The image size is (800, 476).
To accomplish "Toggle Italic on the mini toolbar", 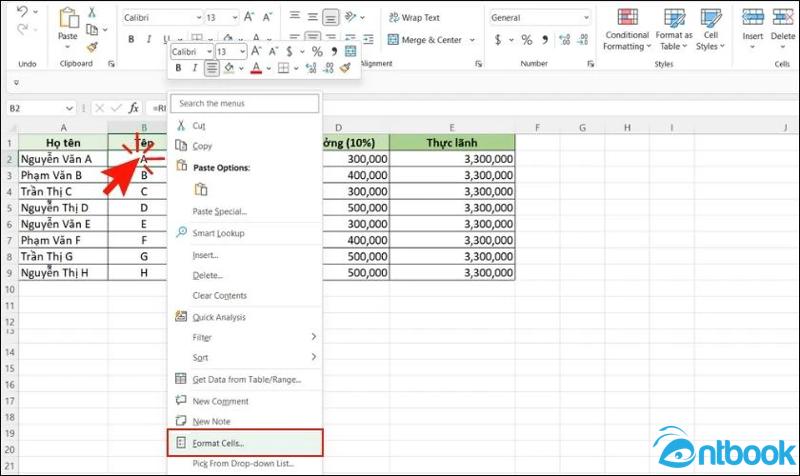I will [194, 68].
